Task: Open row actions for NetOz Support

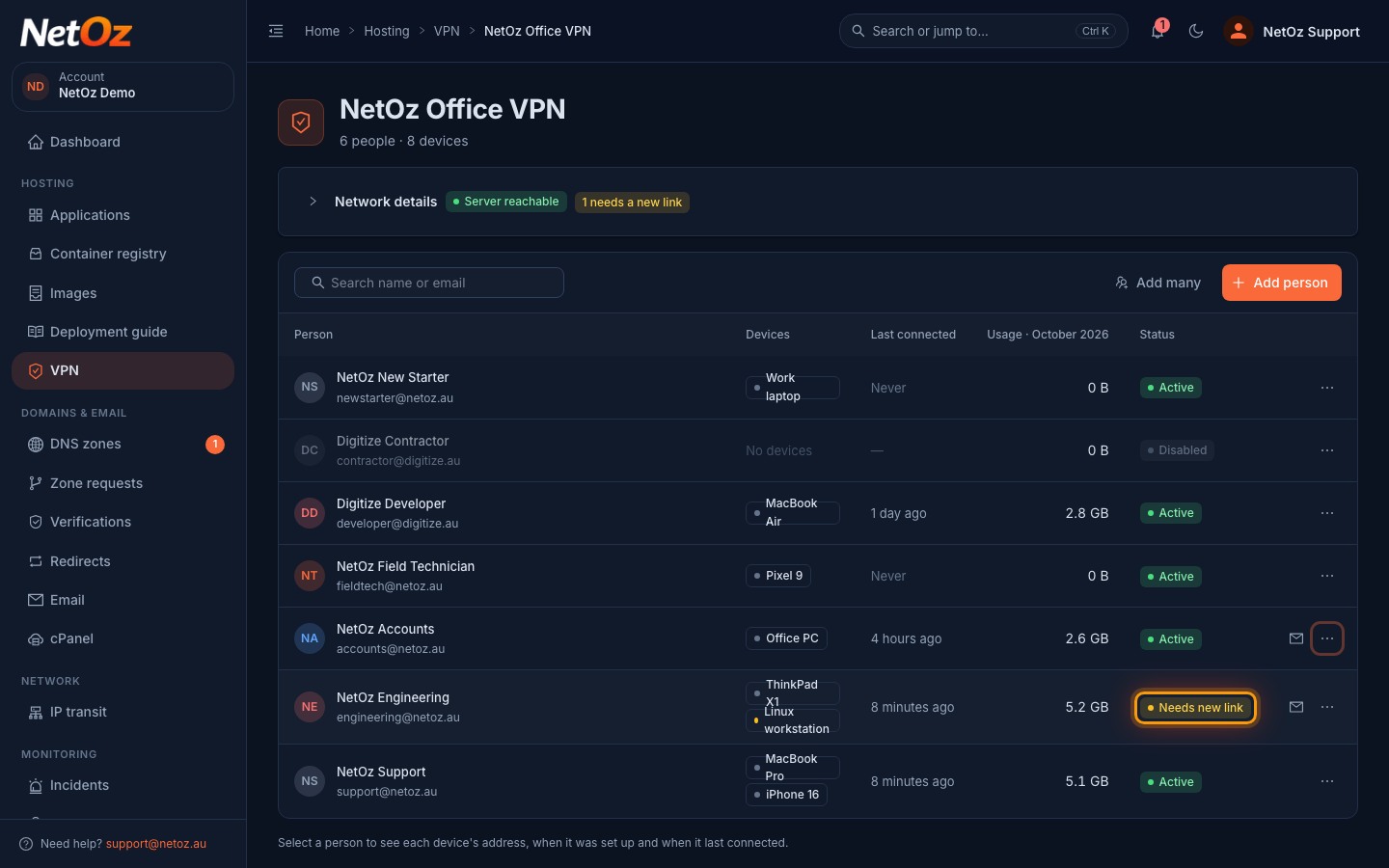Action: [x=1327, y=781]
